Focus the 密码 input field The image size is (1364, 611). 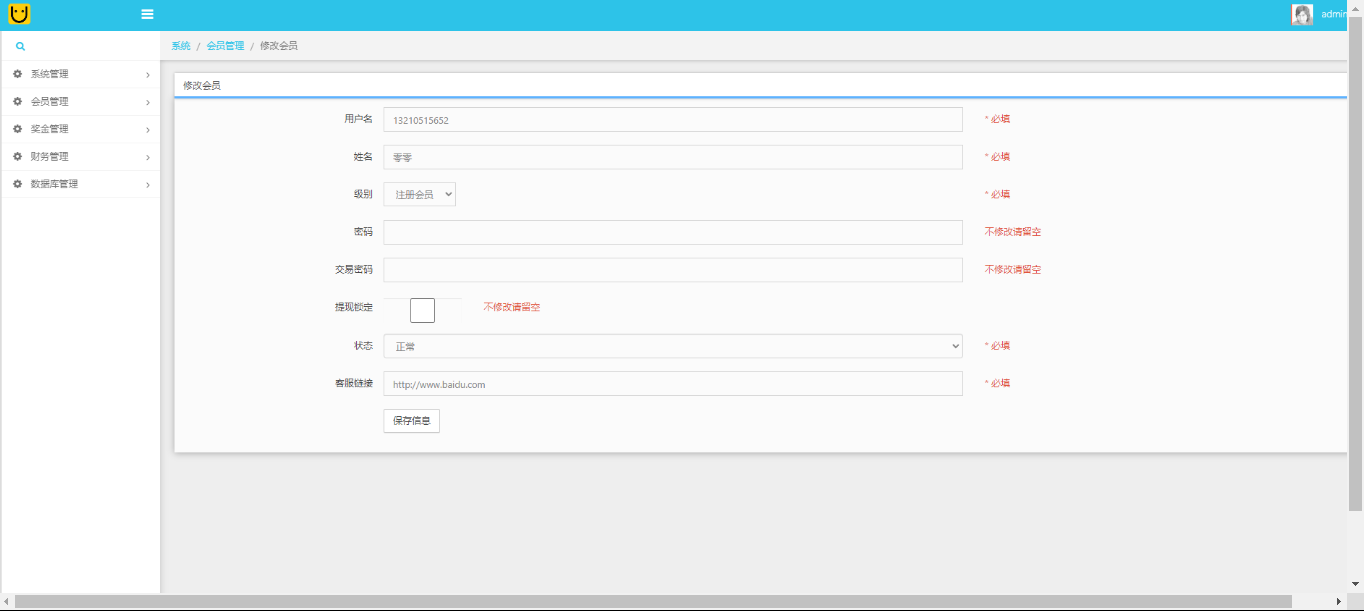[x=673, y=232]
